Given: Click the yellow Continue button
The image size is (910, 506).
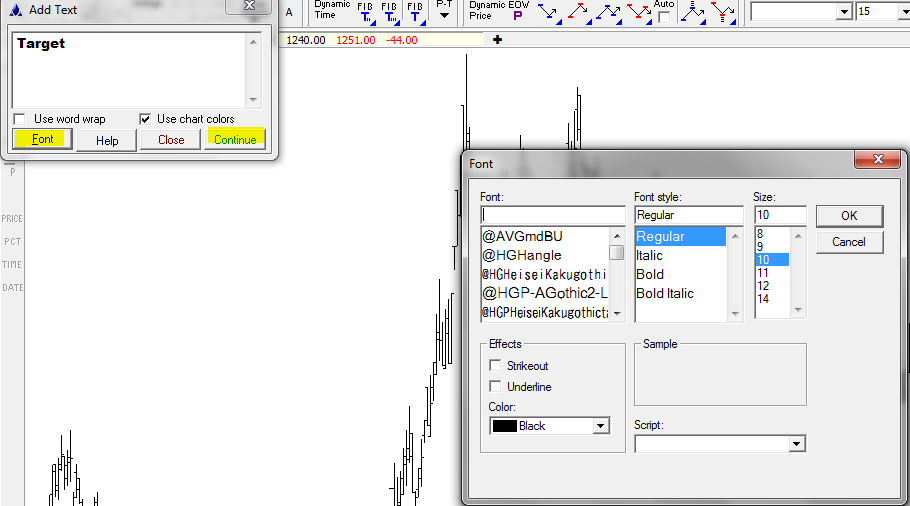Looking at the screenshot, I should [235, 139].
